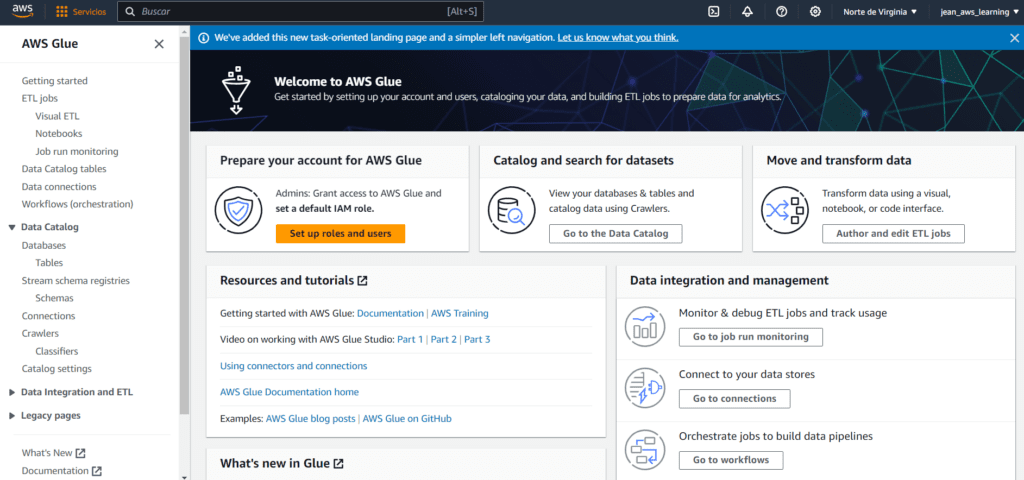The width and height of the screenshot is (1024, 480).
Task: Close the AWS Glue navigation panel
Action: tap(159, 44)
